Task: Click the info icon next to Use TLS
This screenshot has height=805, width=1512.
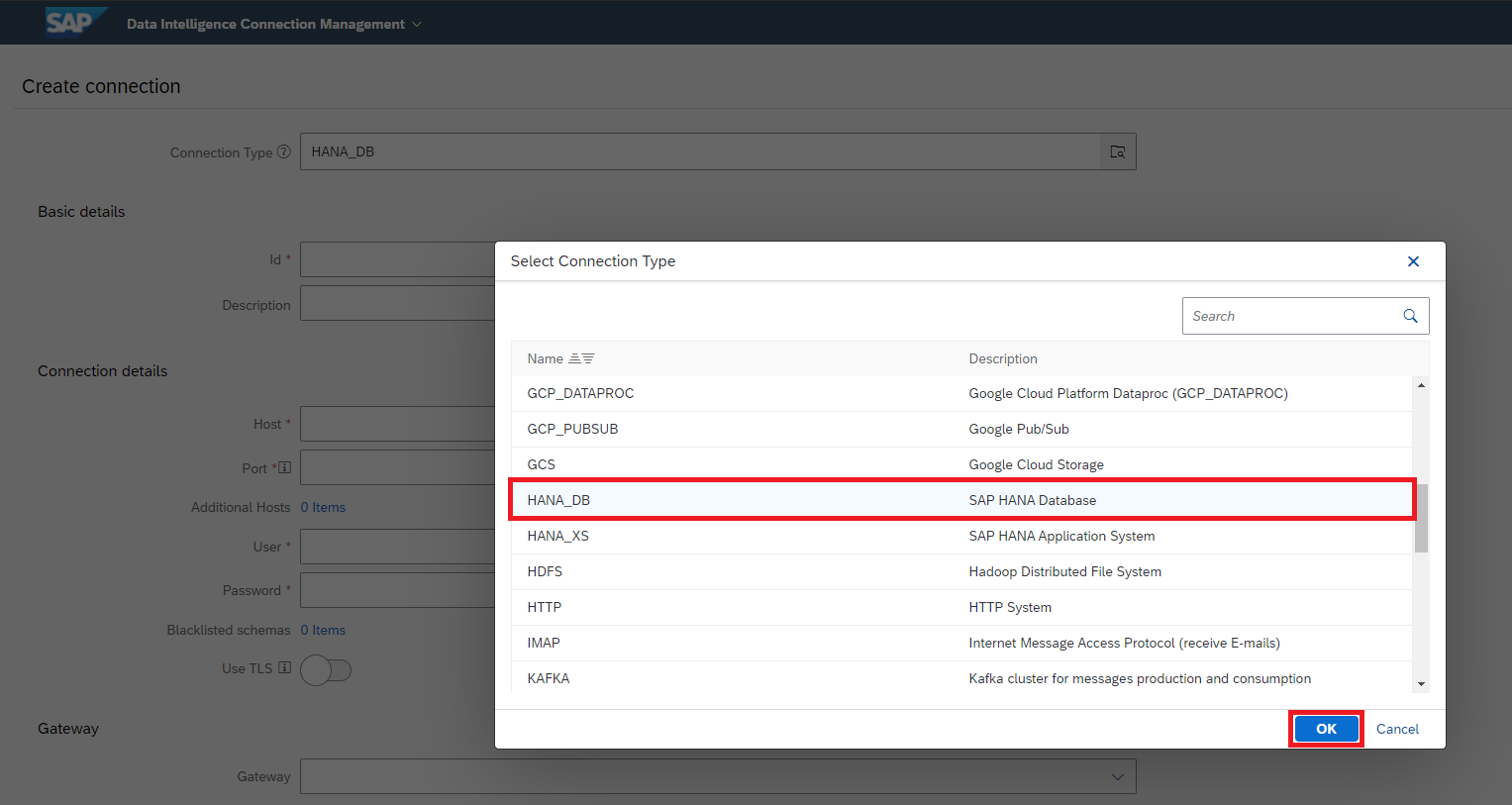Action: 285,667
